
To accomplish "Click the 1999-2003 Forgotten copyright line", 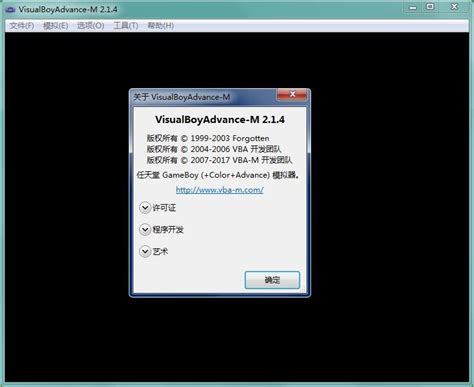I will pyautogui.click(x=208, y=138).
